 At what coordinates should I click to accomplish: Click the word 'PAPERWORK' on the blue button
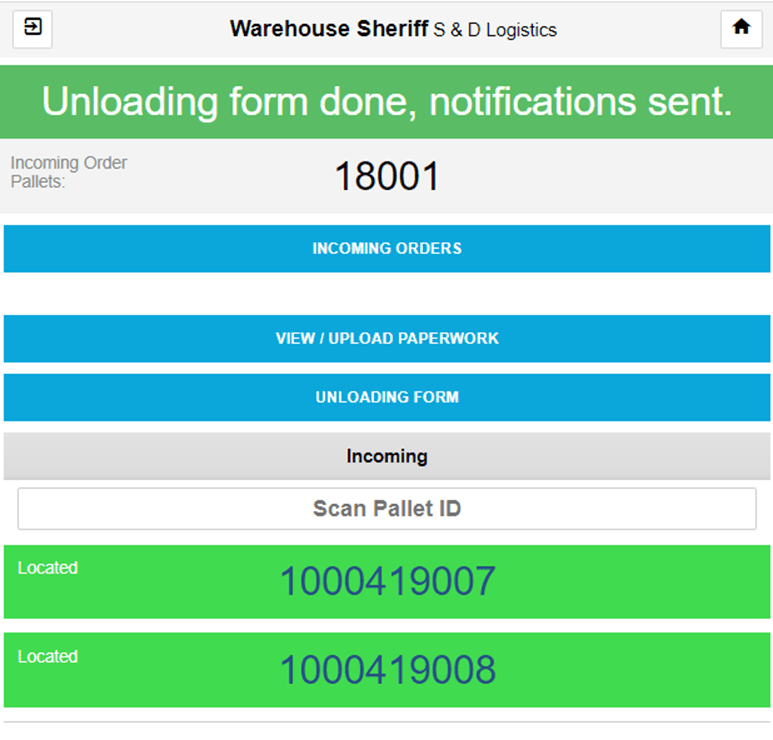pos(449,339)
